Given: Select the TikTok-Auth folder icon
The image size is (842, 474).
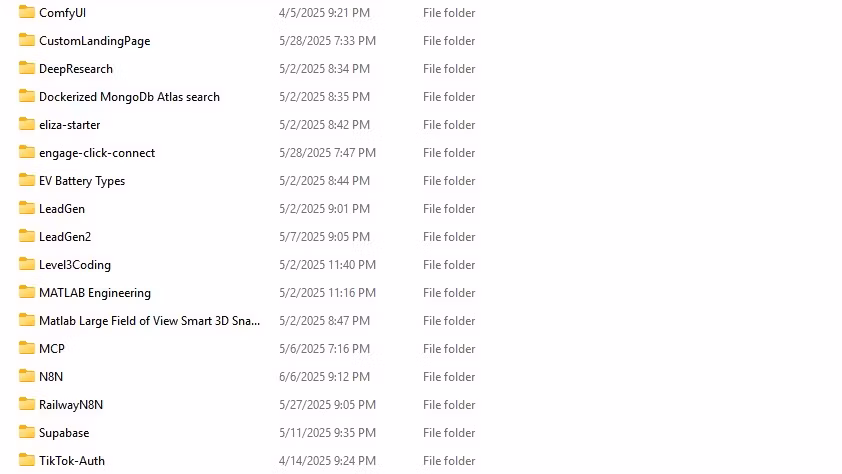Looking at the screenshot, I should coord(26,460).
